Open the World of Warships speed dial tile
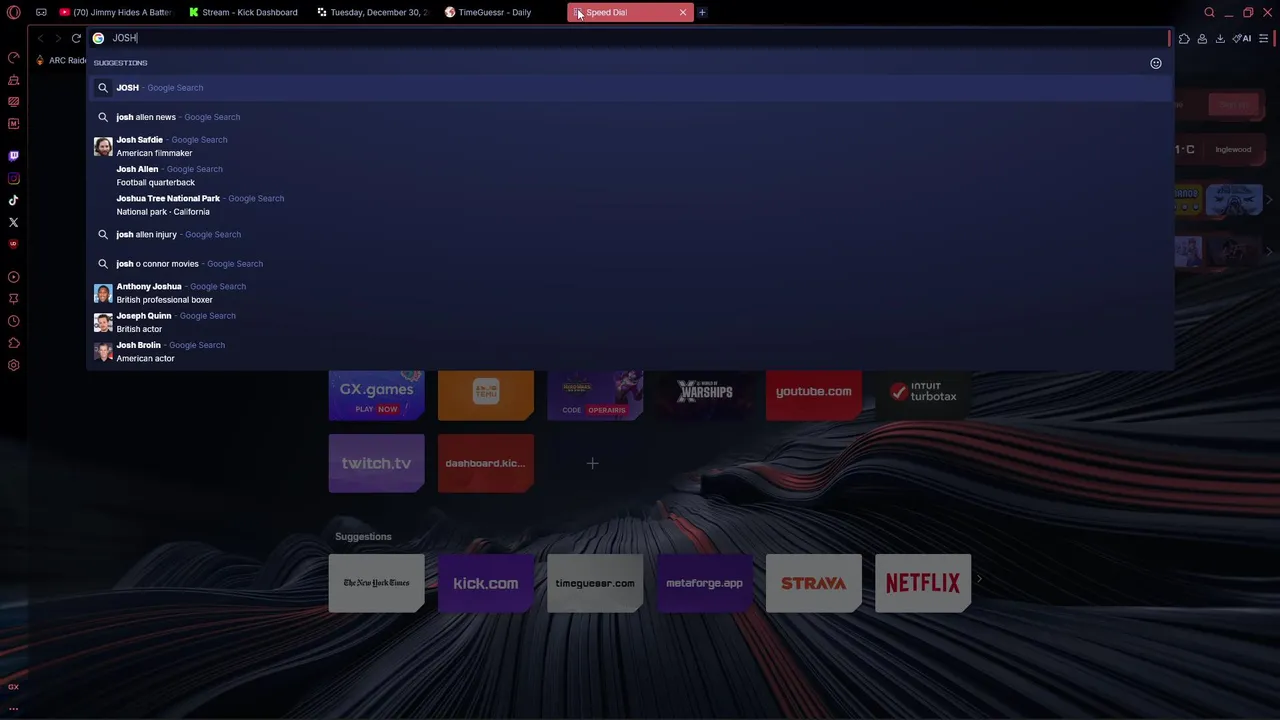 tap(705, 395)
